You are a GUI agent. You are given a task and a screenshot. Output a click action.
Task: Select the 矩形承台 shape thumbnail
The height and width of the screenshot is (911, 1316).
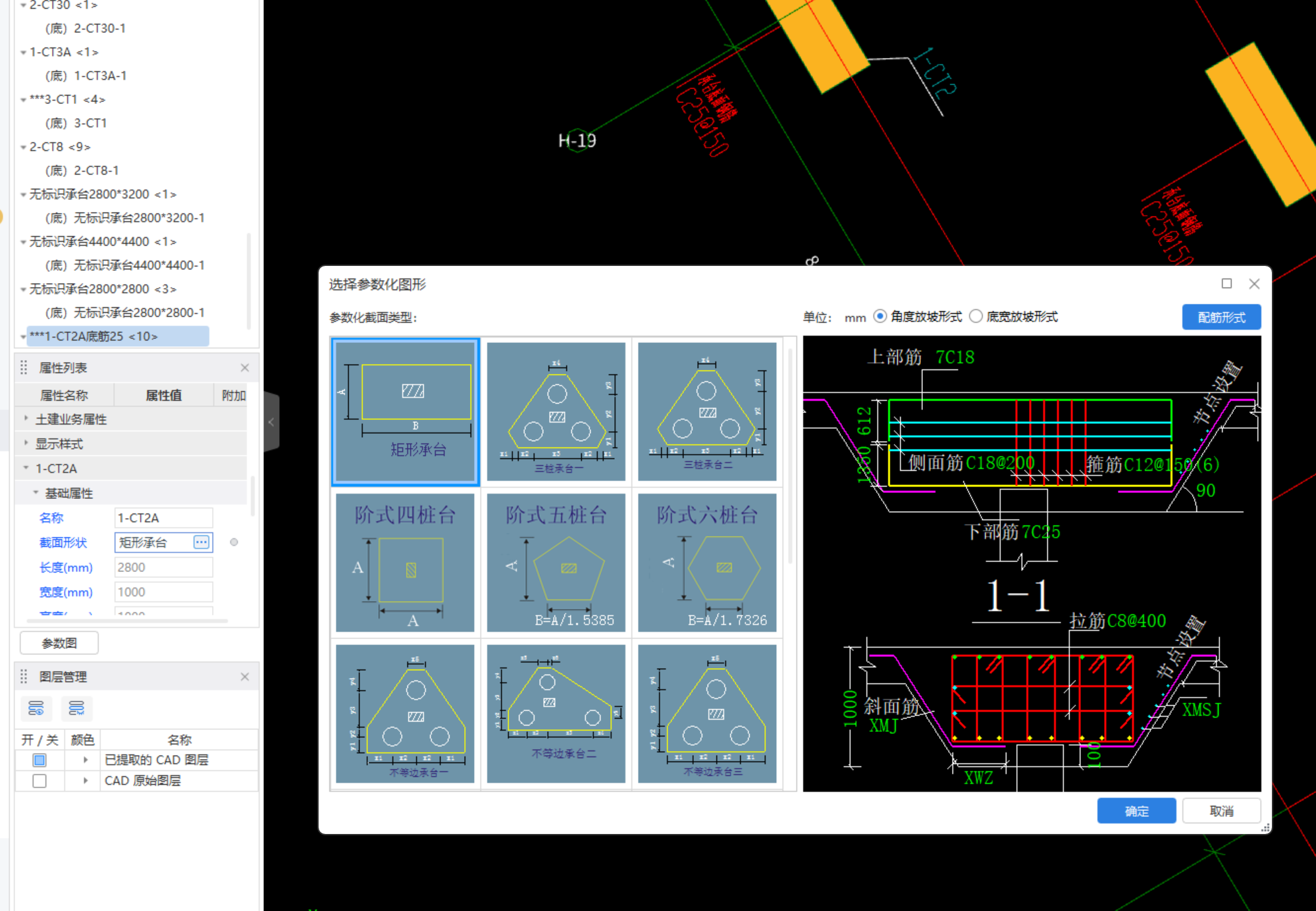coord(405,411)
